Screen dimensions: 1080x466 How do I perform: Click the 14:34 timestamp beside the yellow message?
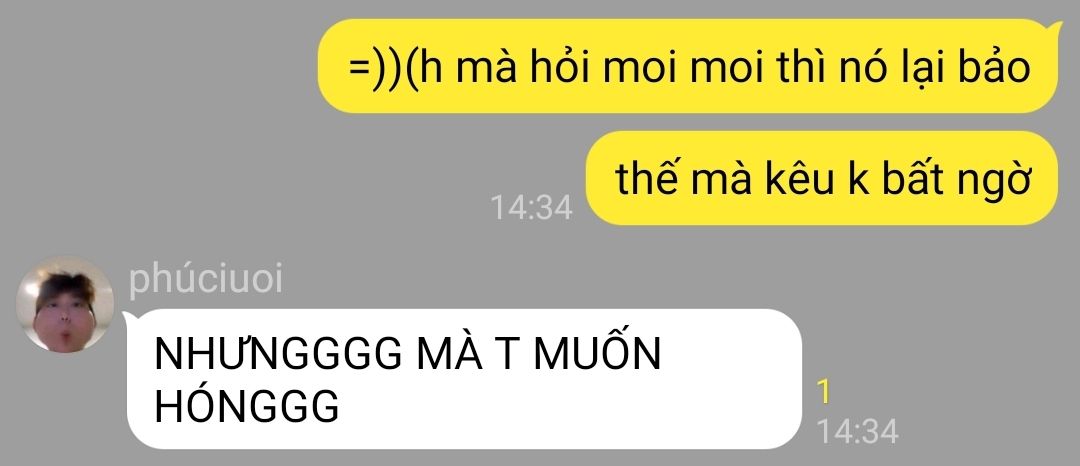531,207
